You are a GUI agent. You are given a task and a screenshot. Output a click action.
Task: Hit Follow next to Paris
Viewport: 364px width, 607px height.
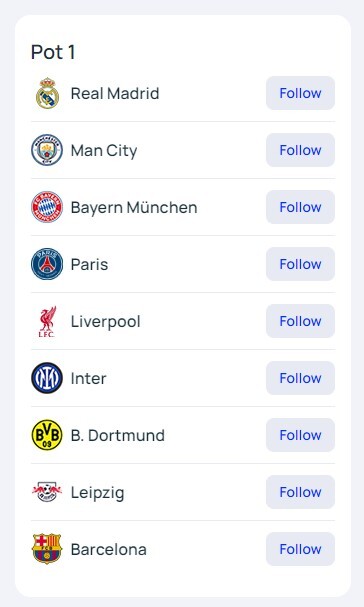[x=300, y=264]
